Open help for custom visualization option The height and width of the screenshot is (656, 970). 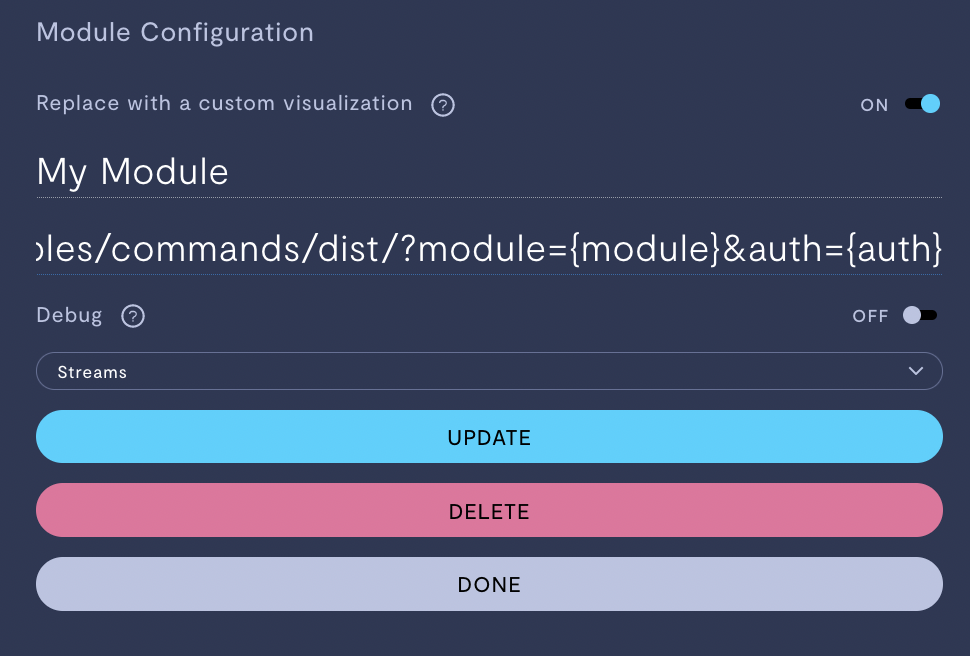tap(443, 105)
